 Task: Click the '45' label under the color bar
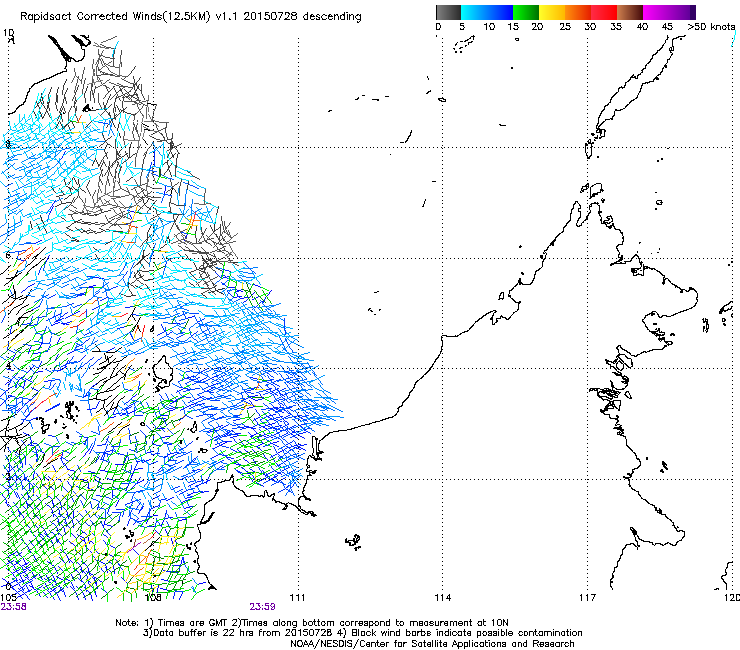coord(667,27)
